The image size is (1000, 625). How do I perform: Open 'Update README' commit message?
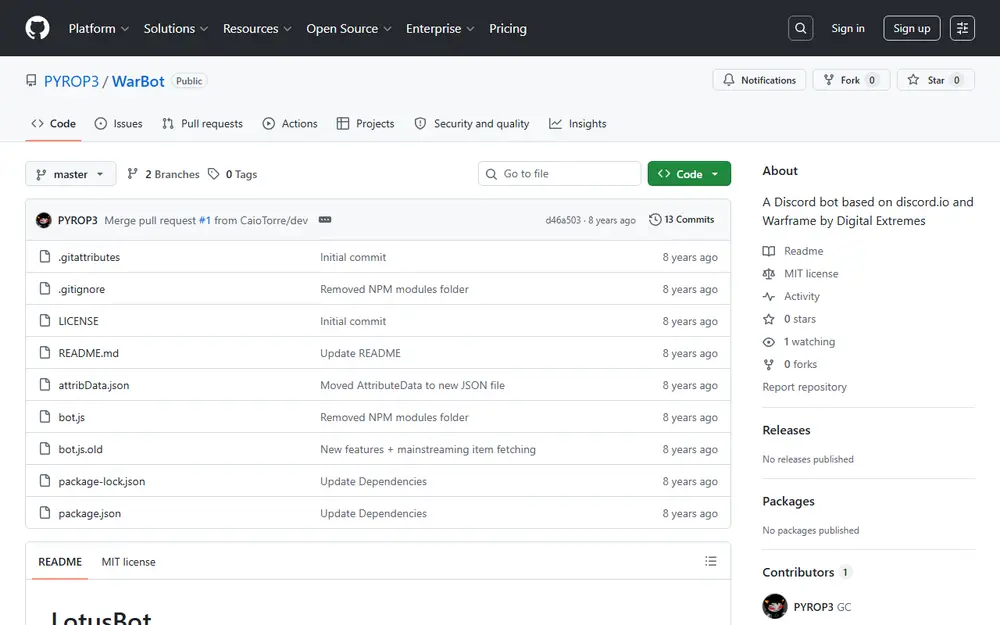pyautogui.click(x=360, y=353)
